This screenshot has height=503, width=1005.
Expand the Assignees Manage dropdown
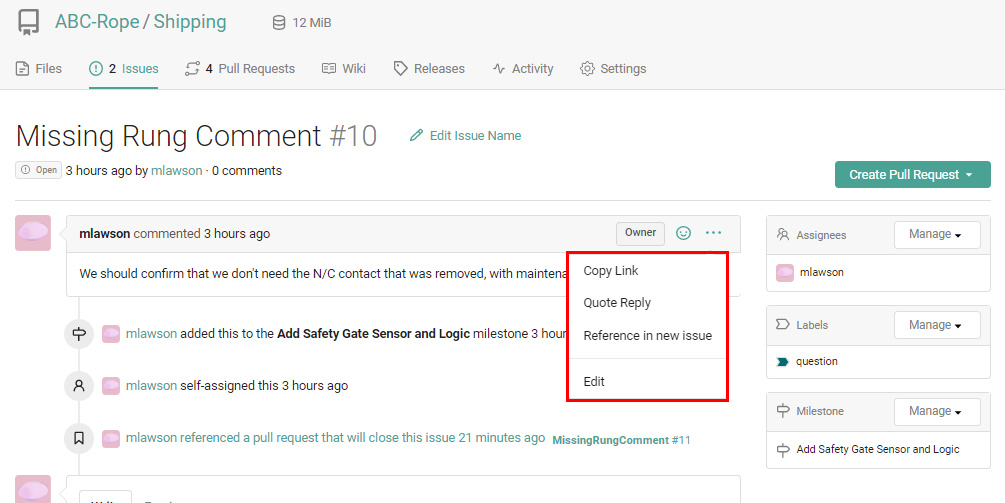935,235
